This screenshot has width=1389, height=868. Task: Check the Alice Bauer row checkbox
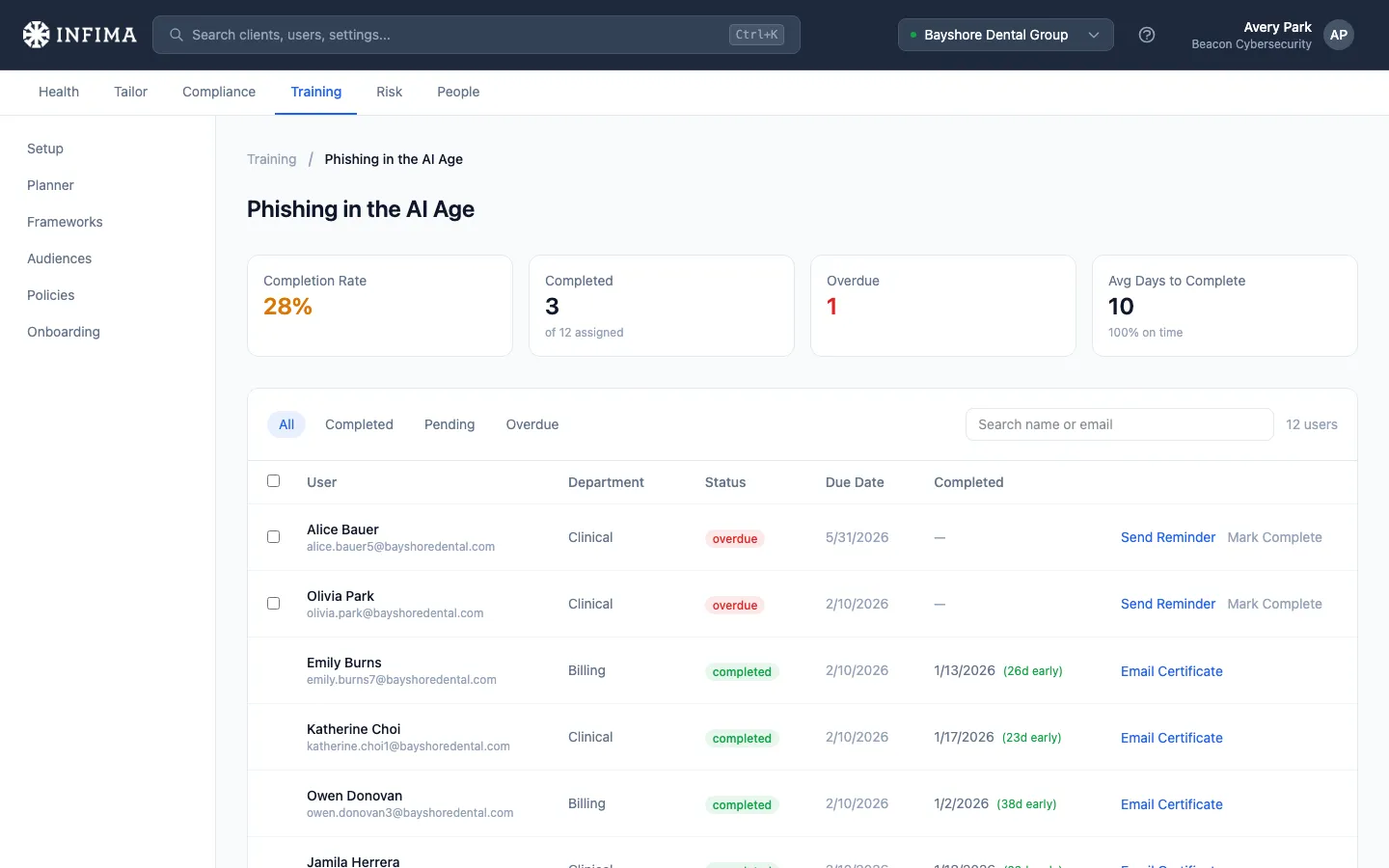(x=274, y=536)
